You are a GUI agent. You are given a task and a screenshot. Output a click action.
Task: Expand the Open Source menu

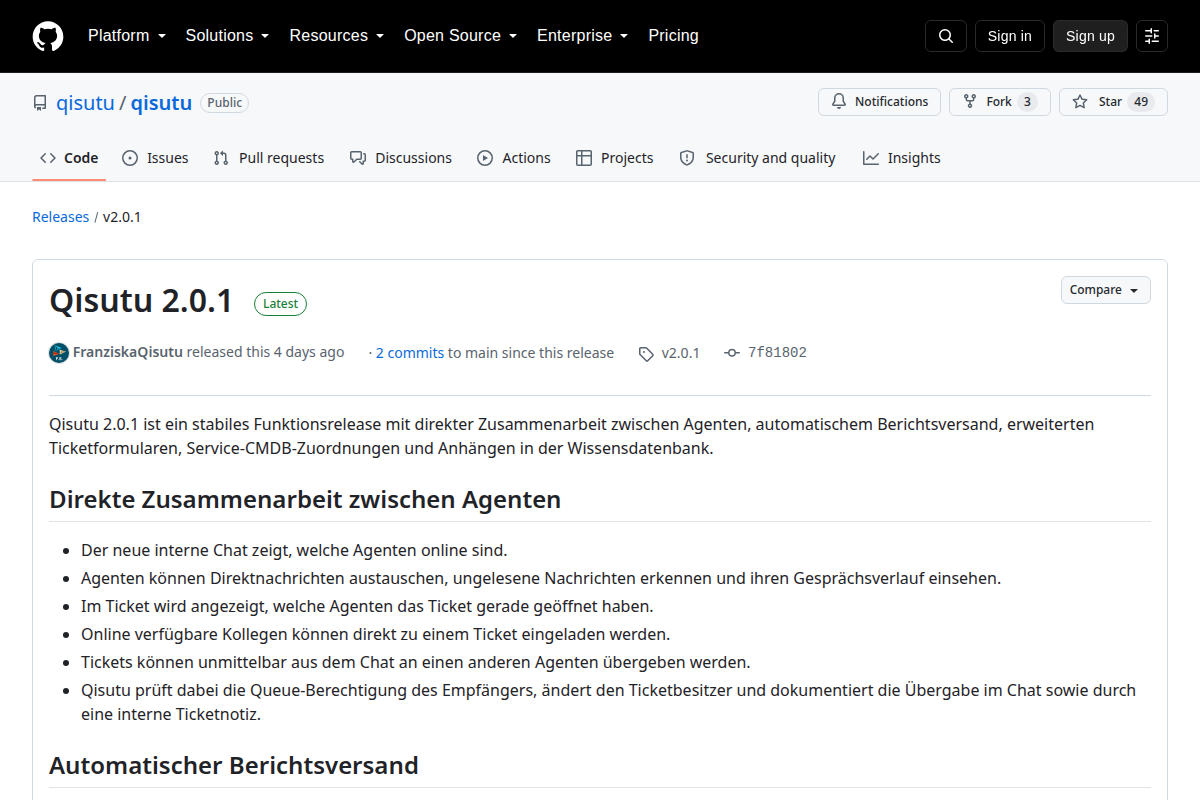[x=460, y=36]
